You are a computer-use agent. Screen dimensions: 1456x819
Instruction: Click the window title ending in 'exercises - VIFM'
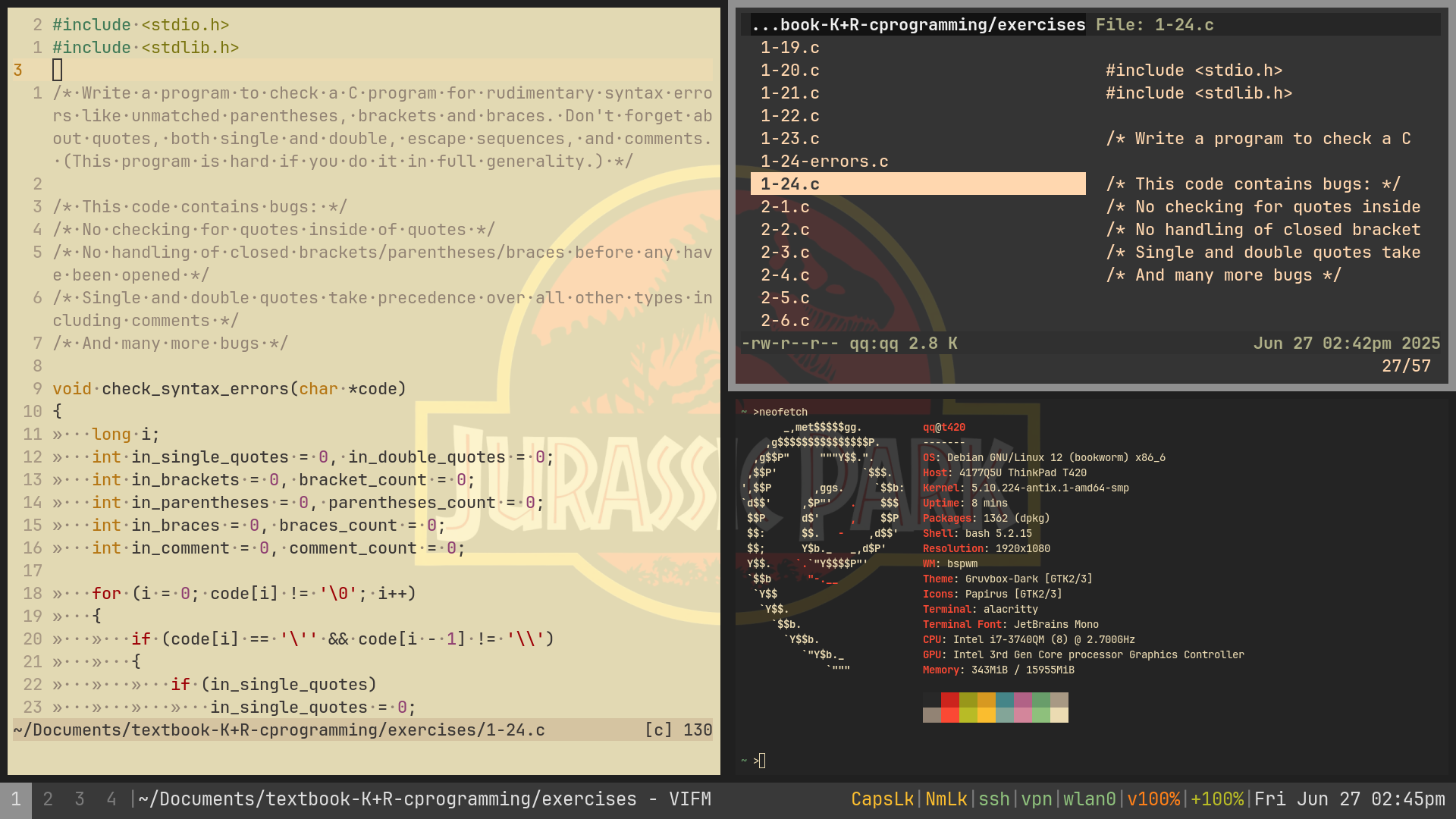[425, 799]
